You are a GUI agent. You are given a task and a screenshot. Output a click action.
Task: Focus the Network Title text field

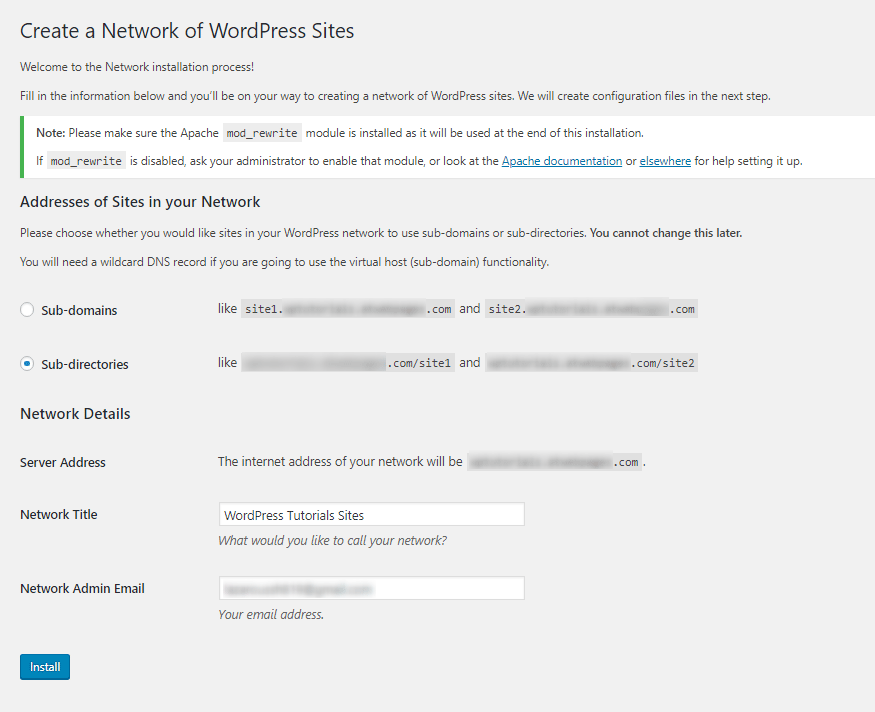(371, 515)
